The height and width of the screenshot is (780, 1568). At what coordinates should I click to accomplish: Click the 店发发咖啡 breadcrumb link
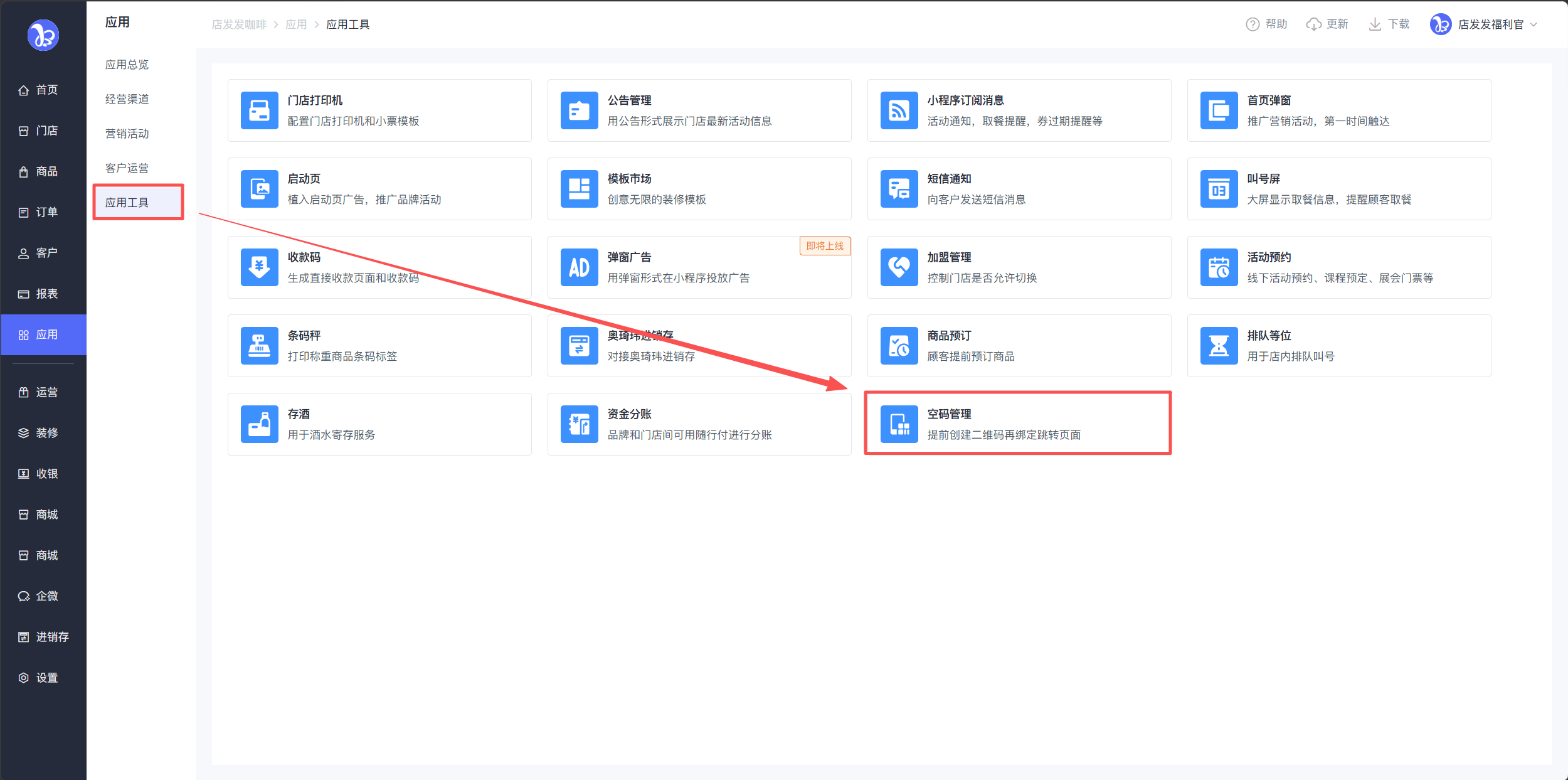click(x=239, y=24)
